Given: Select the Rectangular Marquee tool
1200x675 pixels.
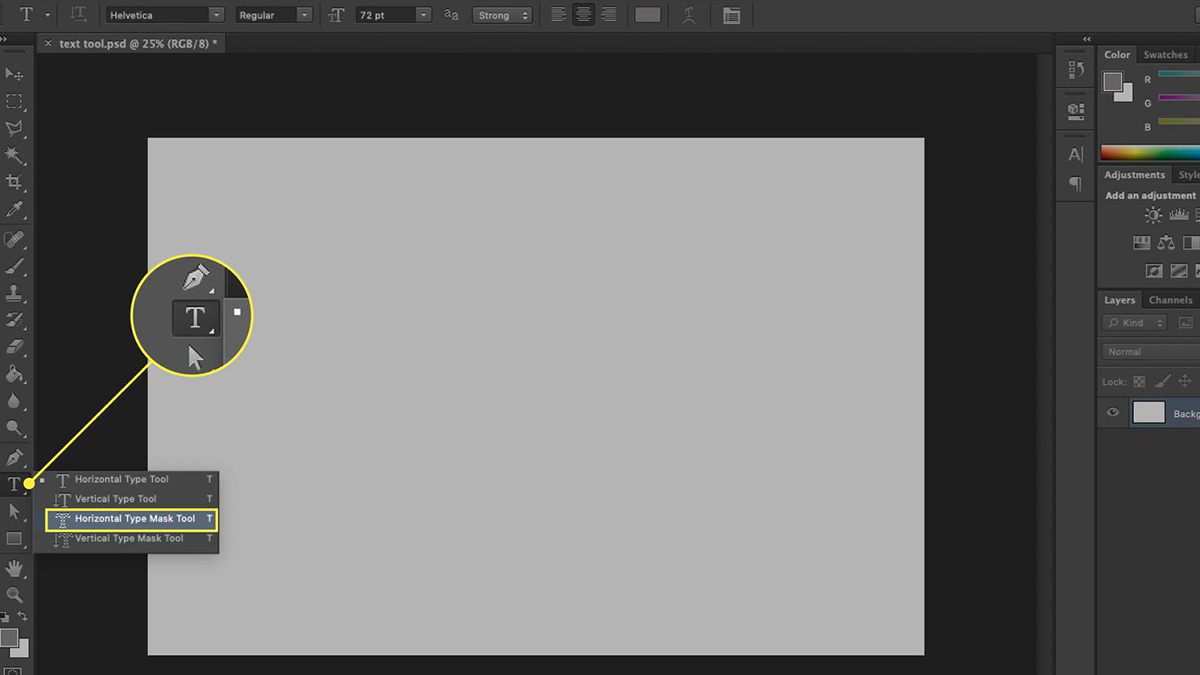Looking at the screenshot, I should pos(14,101).
